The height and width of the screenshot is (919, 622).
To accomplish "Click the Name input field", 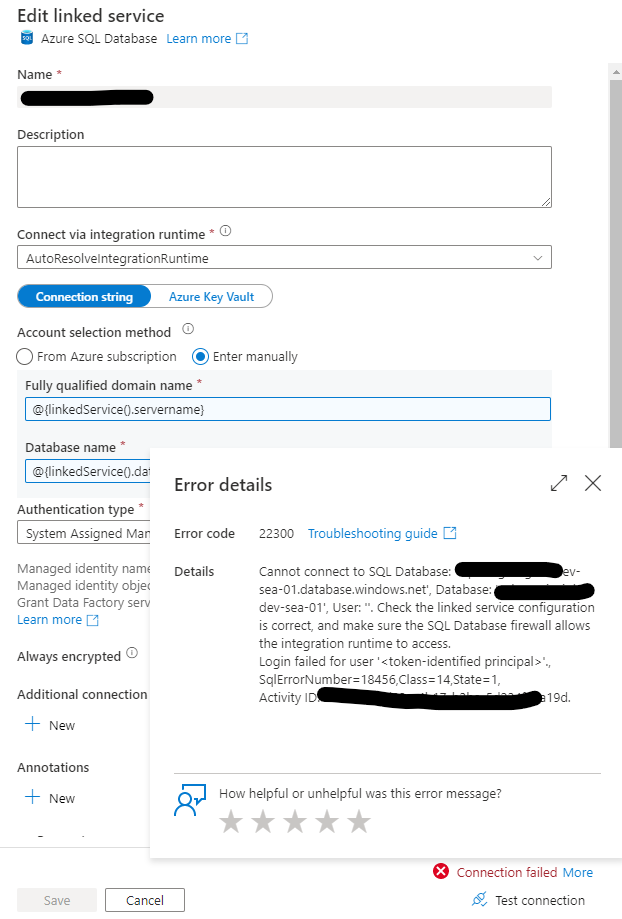I will coord(284,97).
